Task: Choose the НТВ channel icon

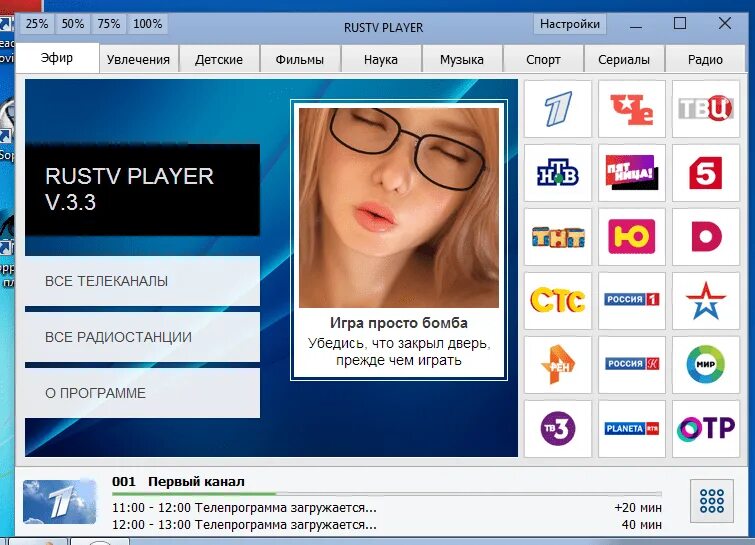Action: point(558,173)
